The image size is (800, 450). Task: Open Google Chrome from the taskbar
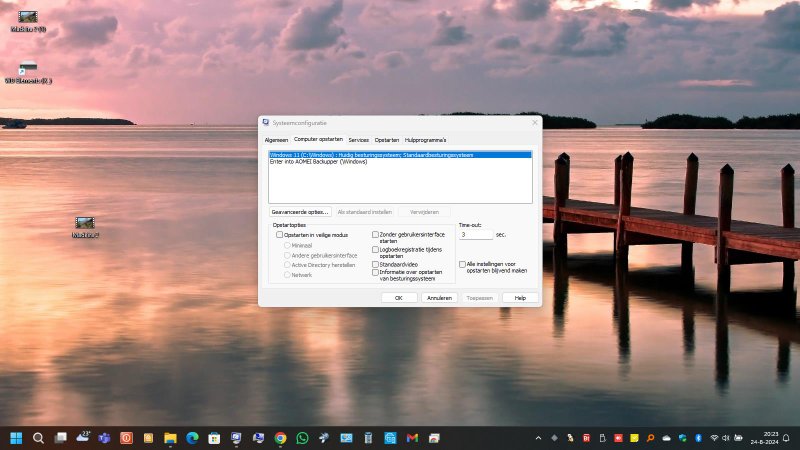pos(281,438)
